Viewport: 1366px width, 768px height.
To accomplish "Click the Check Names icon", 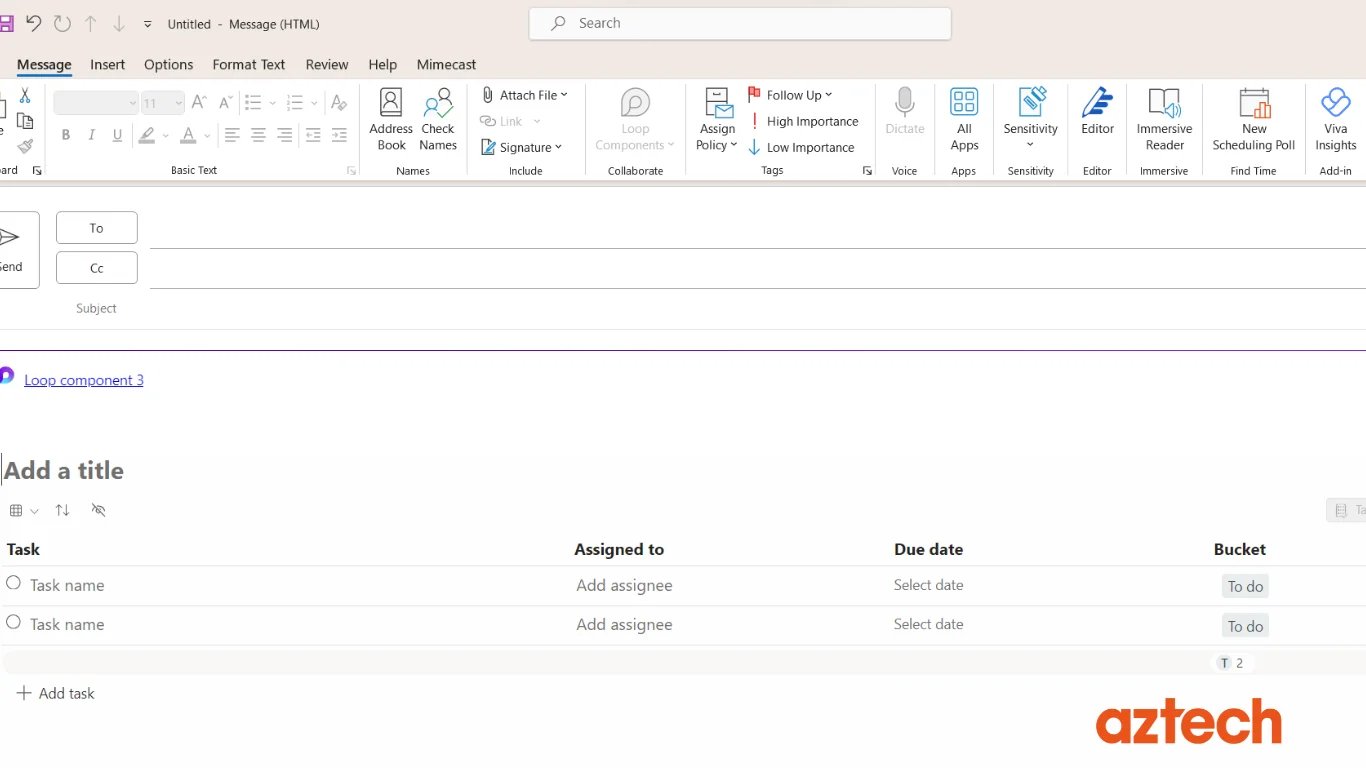I will pyautogui.click(x=438, y=119).
